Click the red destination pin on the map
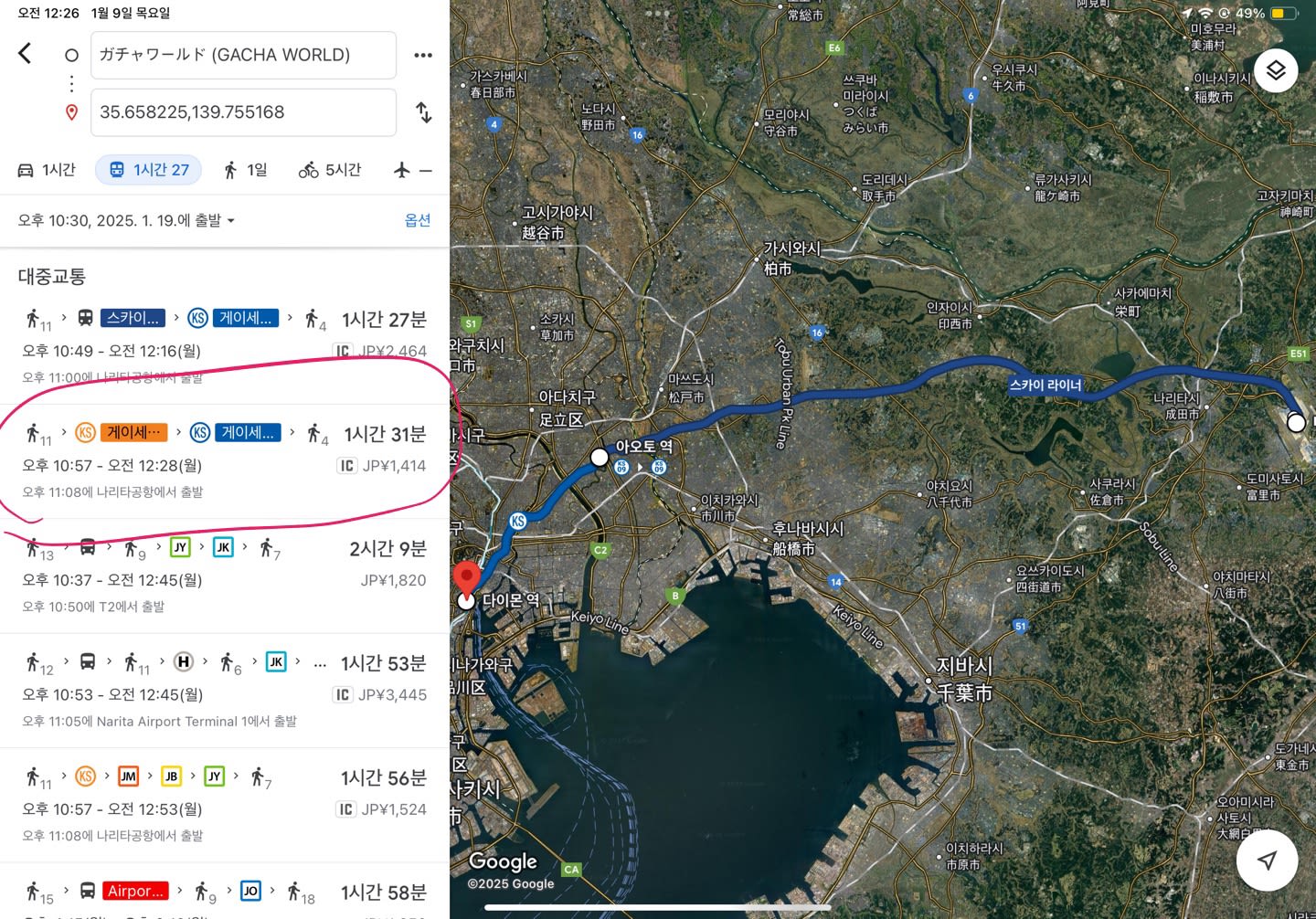The height and width of the screenshot is (919, 1316). (x=466, y=578)
